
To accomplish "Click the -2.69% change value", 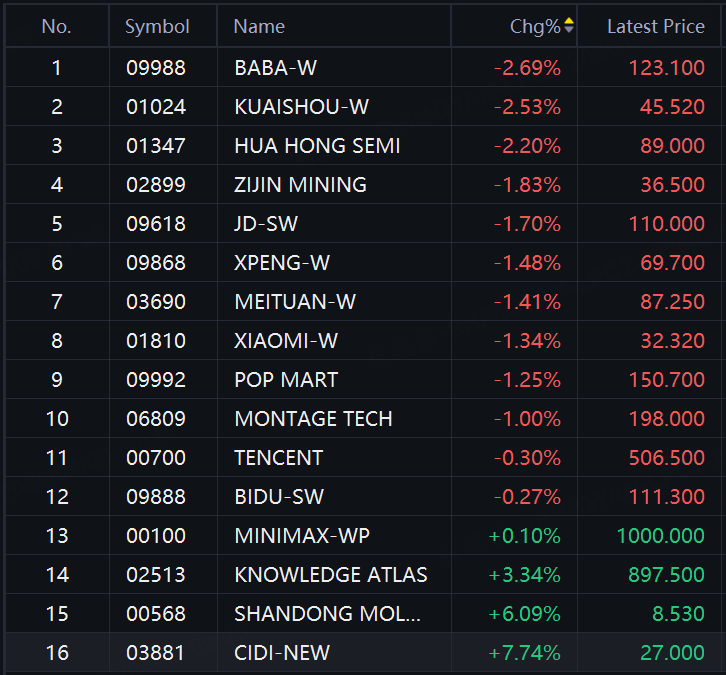I will coord(527,68).
